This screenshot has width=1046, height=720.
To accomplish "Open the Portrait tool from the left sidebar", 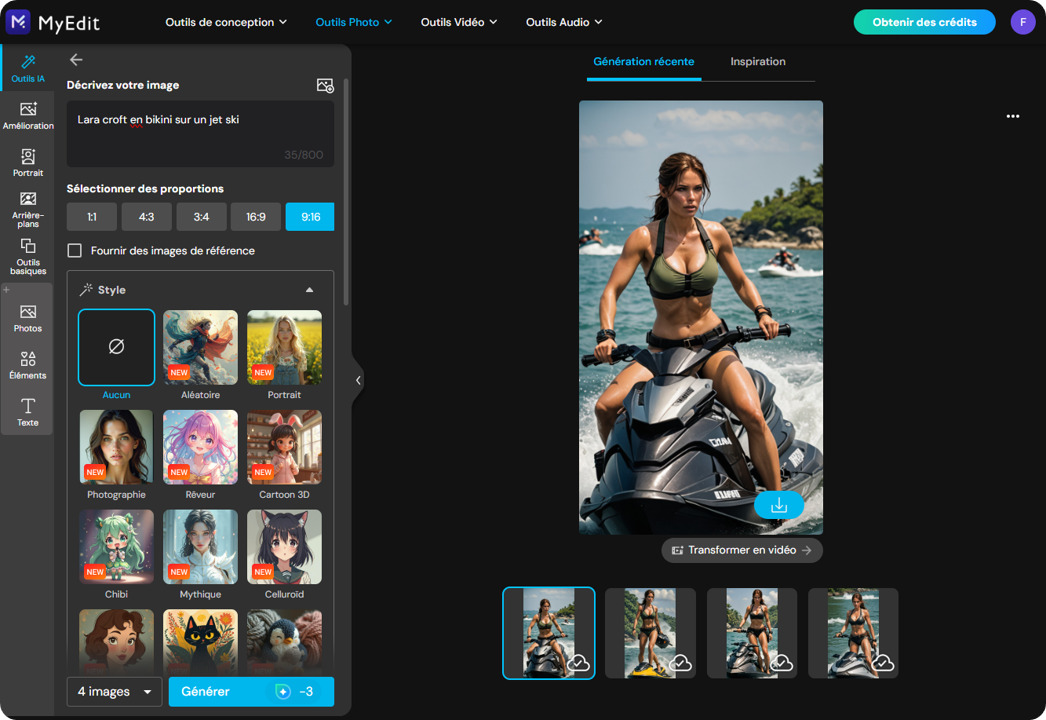I will pyautogui.click(x=28, y=163).
